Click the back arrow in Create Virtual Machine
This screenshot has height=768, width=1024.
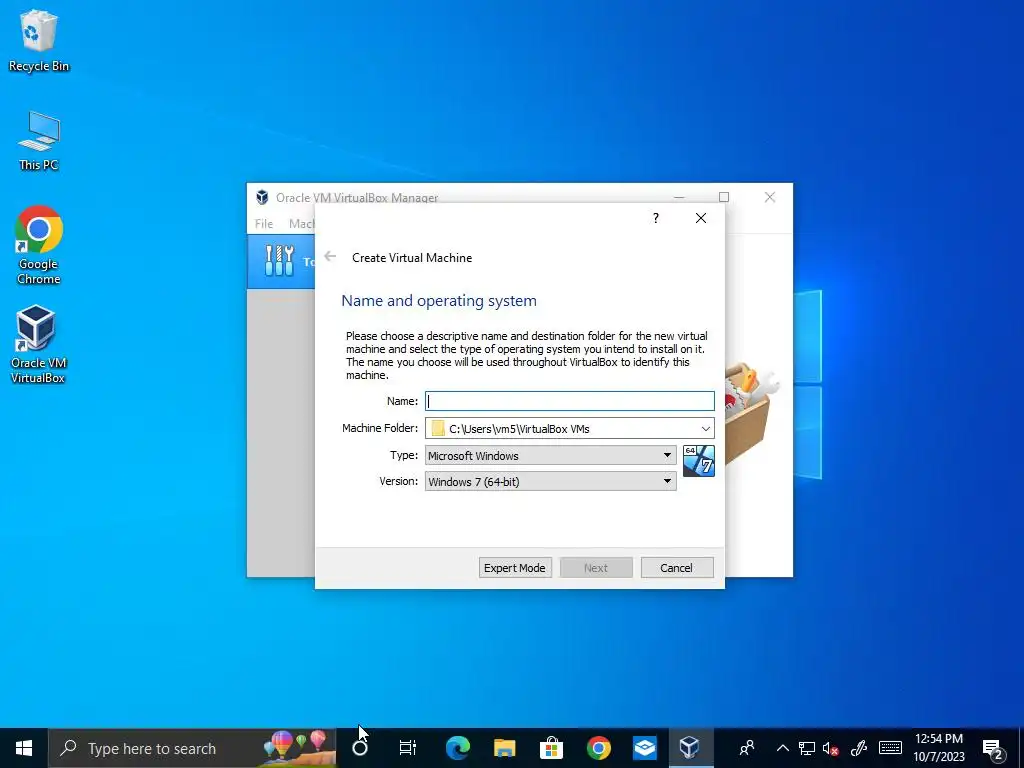click(x=330, y=257)
